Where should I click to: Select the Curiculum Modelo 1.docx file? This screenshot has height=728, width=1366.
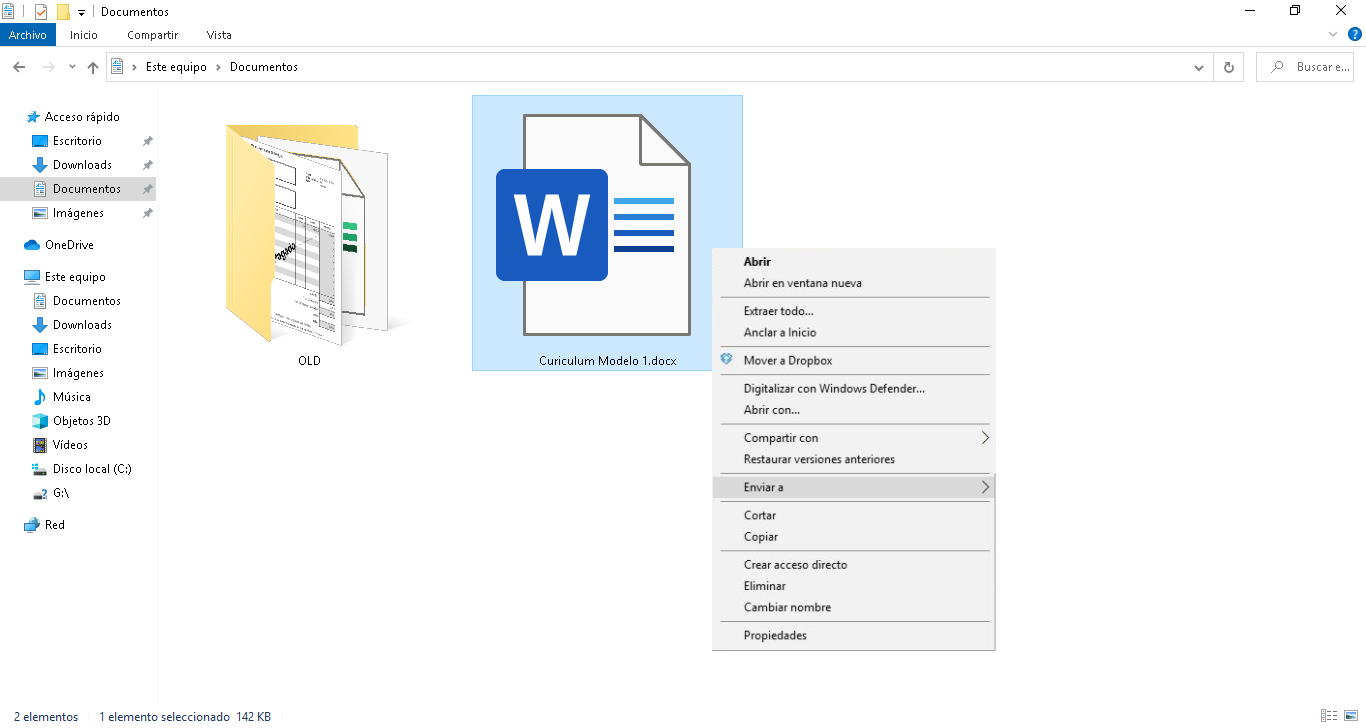tap(607, 233)
